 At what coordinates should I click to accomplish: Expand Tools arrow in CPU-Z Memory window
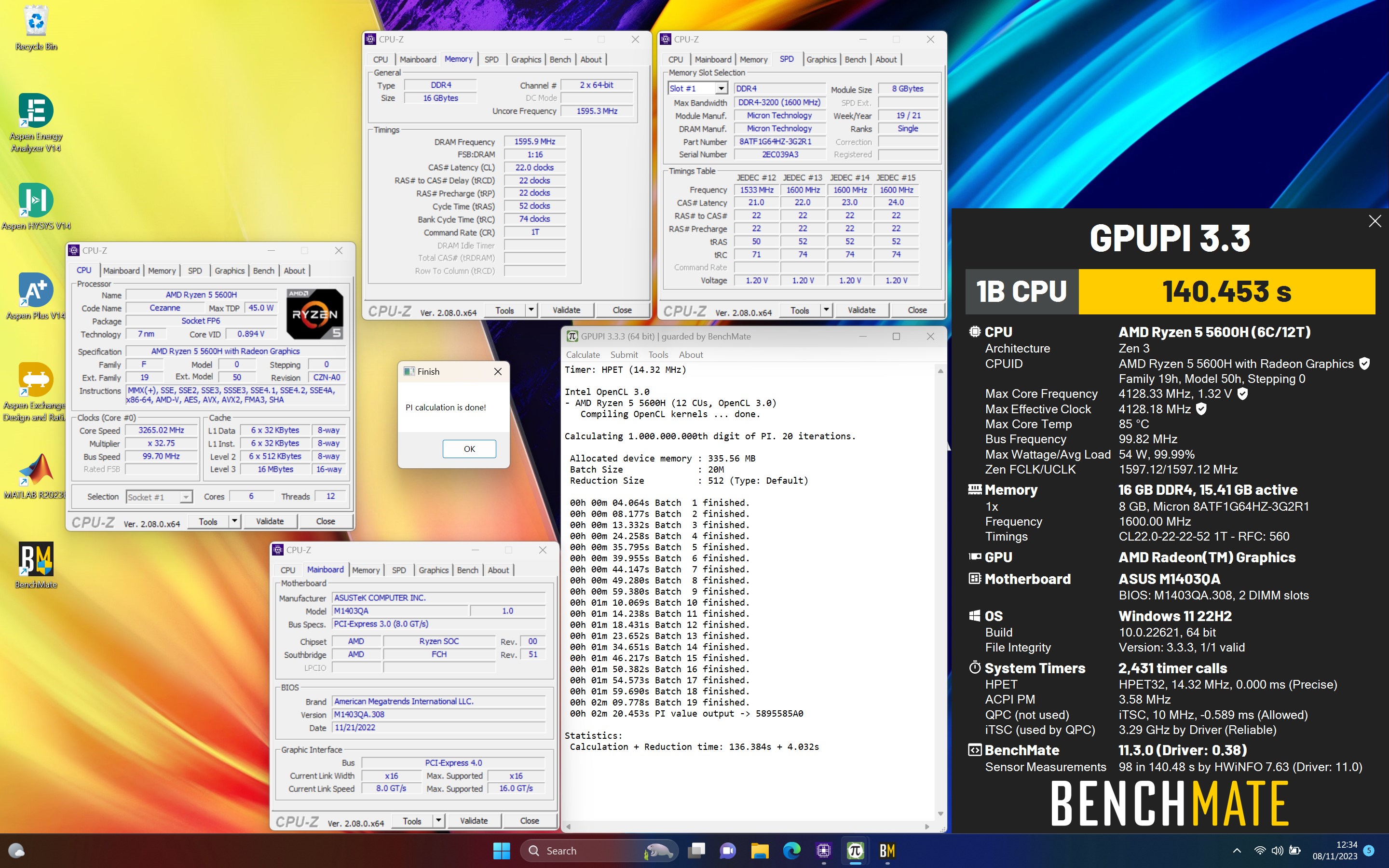(531, 310)
